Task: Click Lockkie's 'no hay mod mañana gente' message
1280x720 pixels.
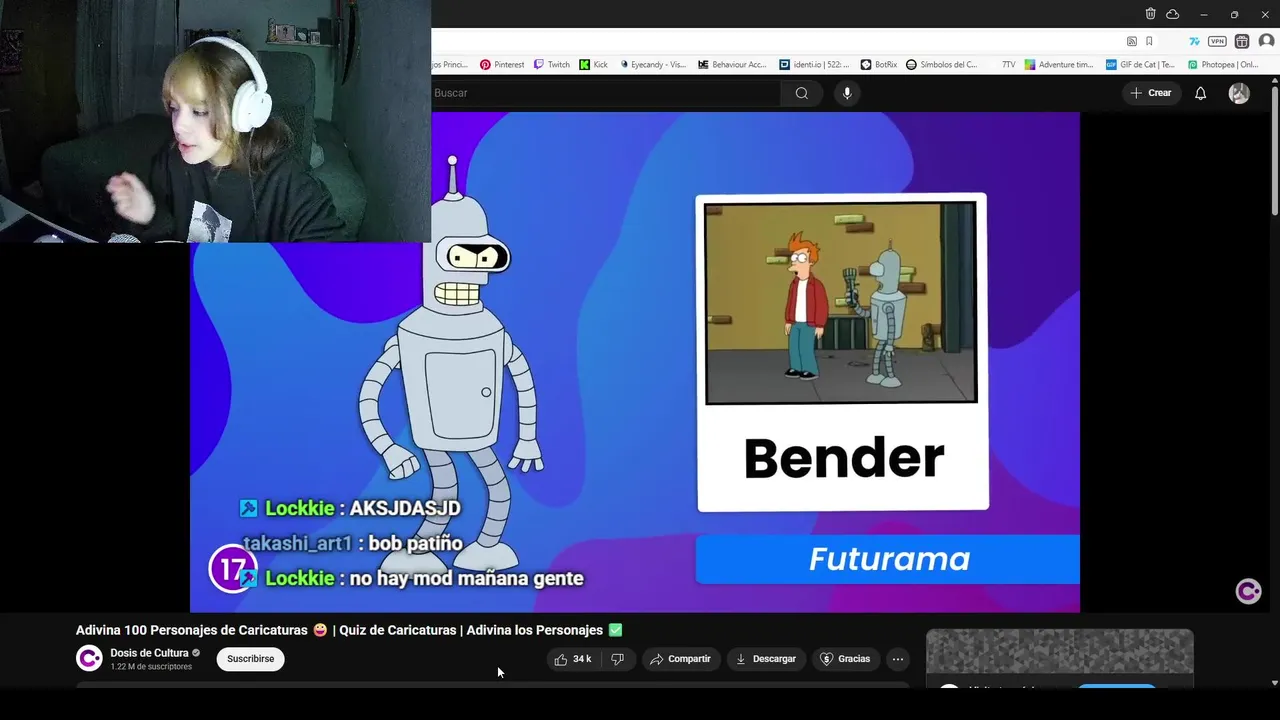Action: tap(411, 578)
